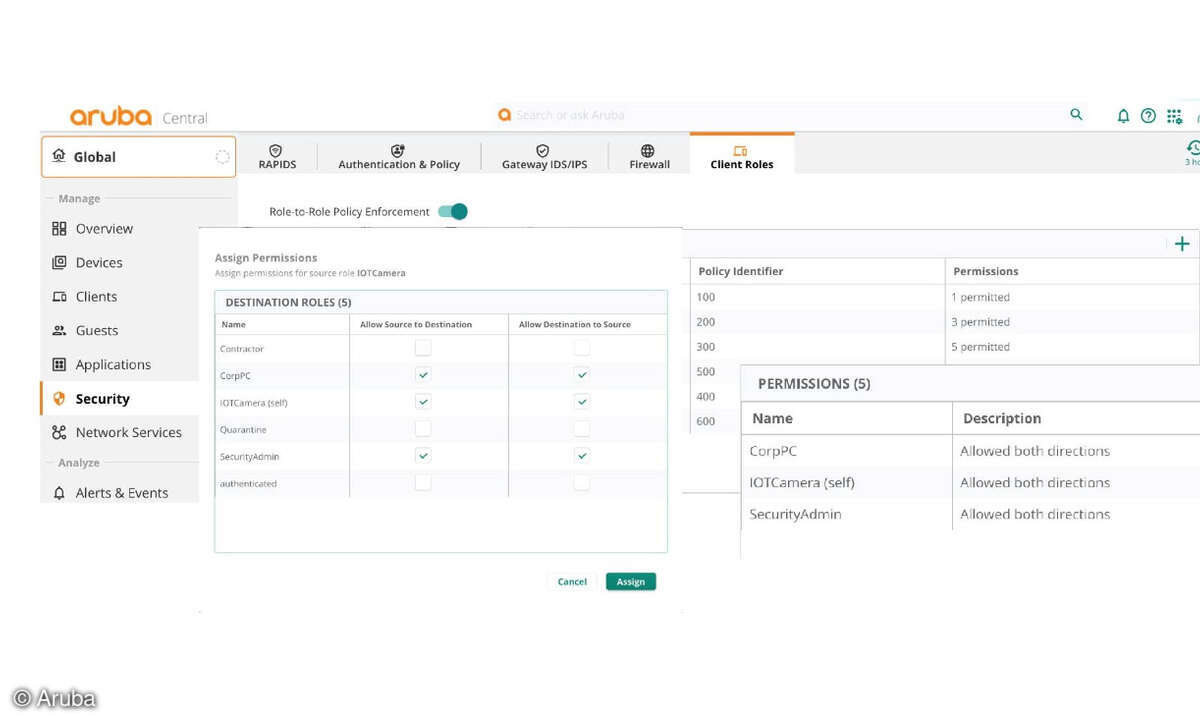The width and height of the screenshot is (1200, 720).
Task: Click the Contractor destination role name
Action: tap(242, 349)
